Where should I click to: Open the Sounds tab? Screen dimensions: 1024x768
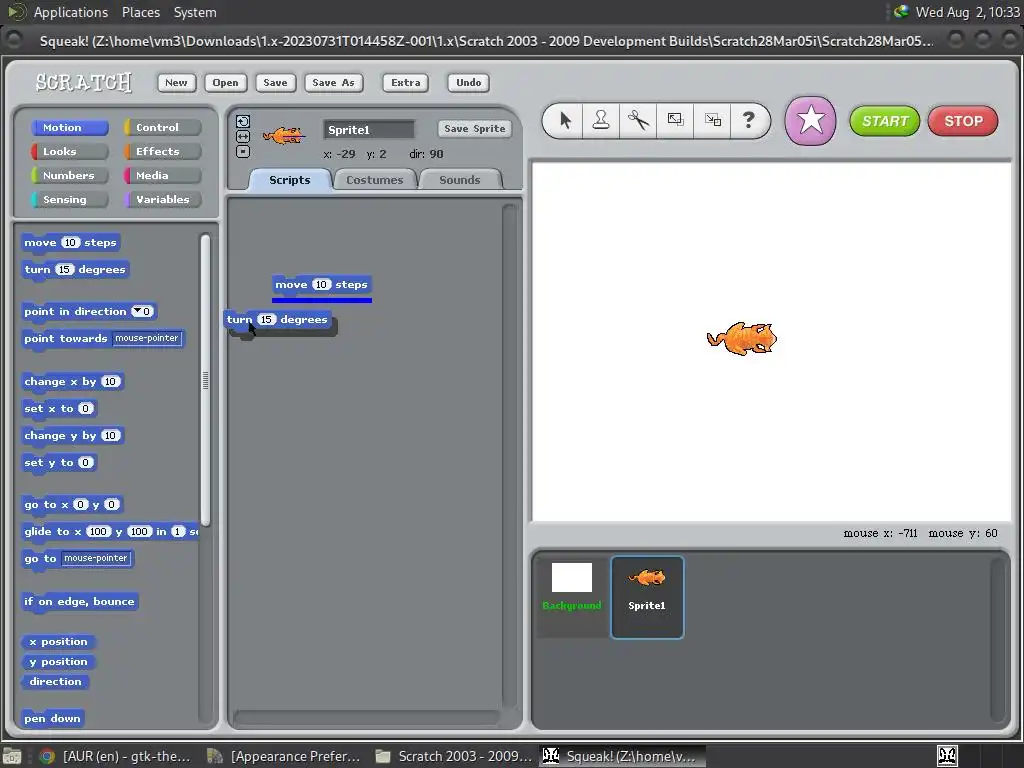tap(460, 180)
